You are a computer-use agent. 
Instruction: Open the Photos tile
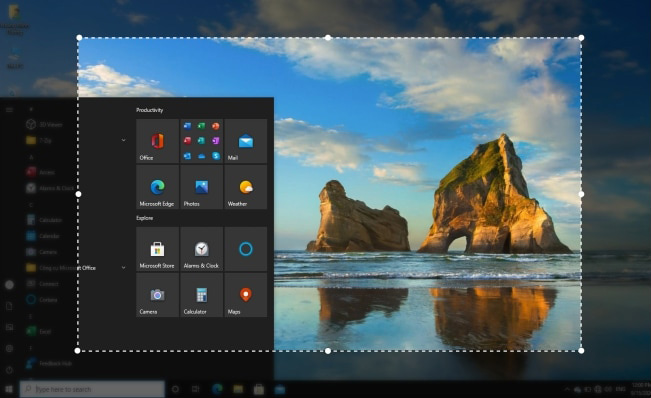(x=201, y=187)
